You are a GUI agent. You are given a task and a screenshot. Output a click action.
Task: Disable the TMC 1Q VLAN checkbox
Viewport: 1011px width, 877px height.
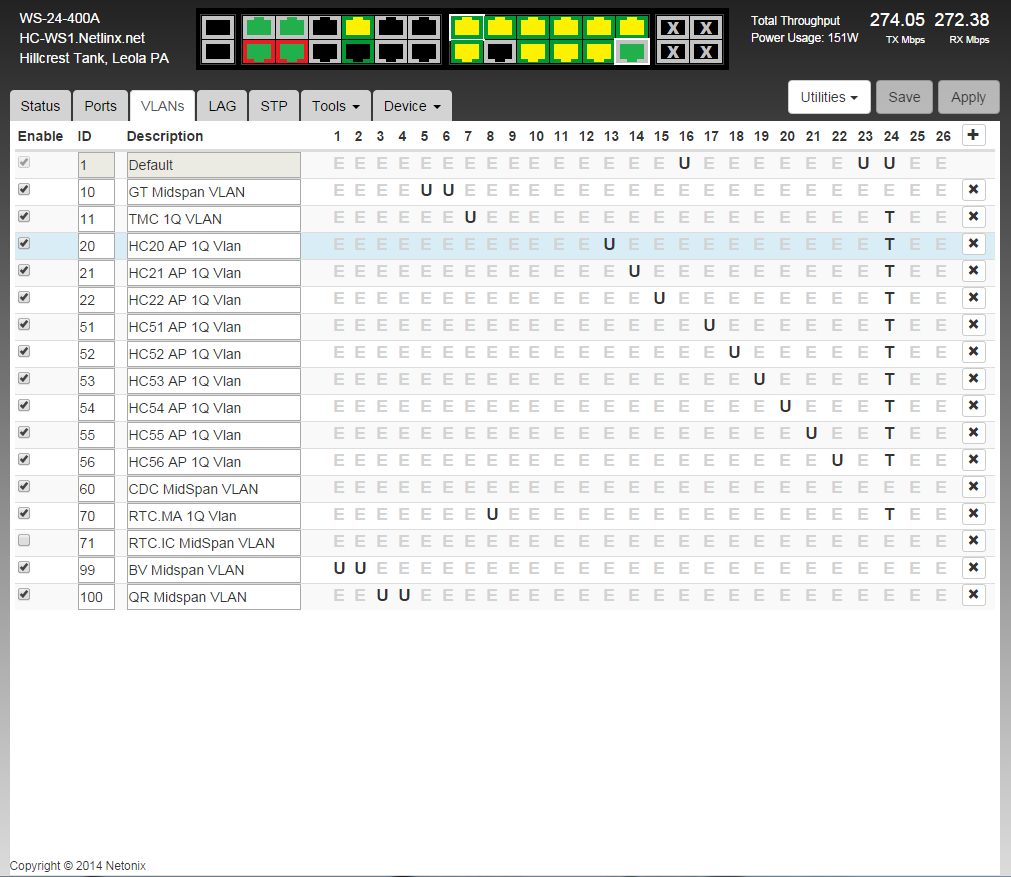tap(24, 217)
